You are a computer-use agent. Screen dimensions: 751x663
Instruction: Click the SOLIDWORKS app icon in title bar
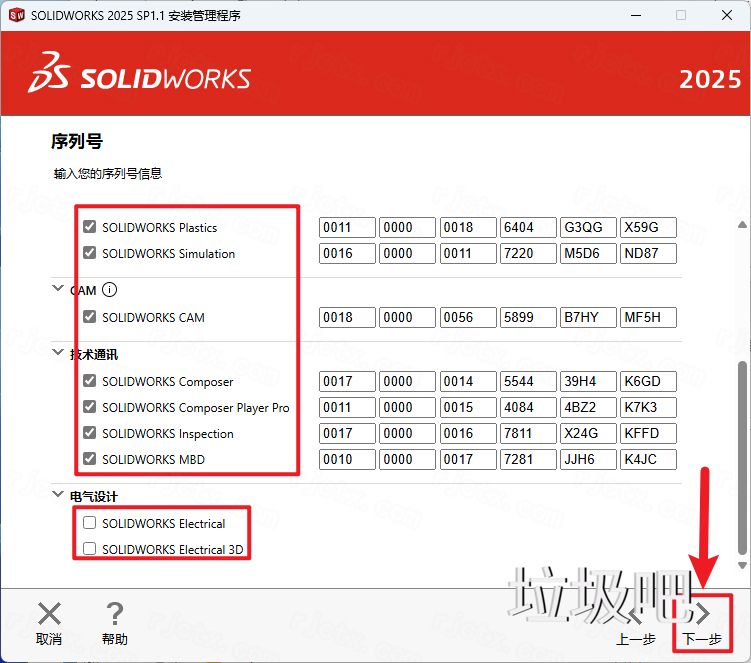click(x=17, y=15)
